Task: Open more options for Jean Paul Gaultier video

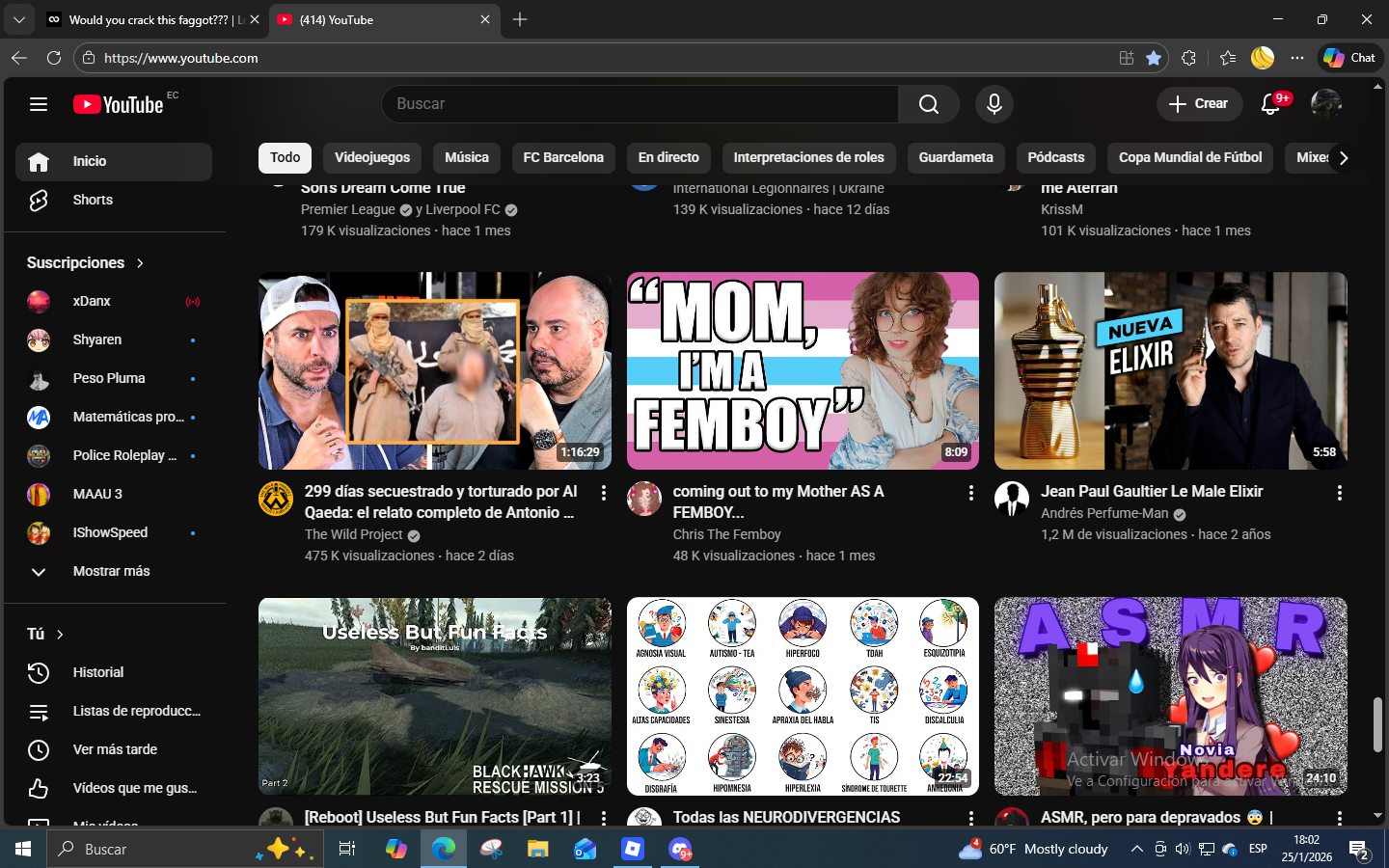Action: pos(1340,493)
